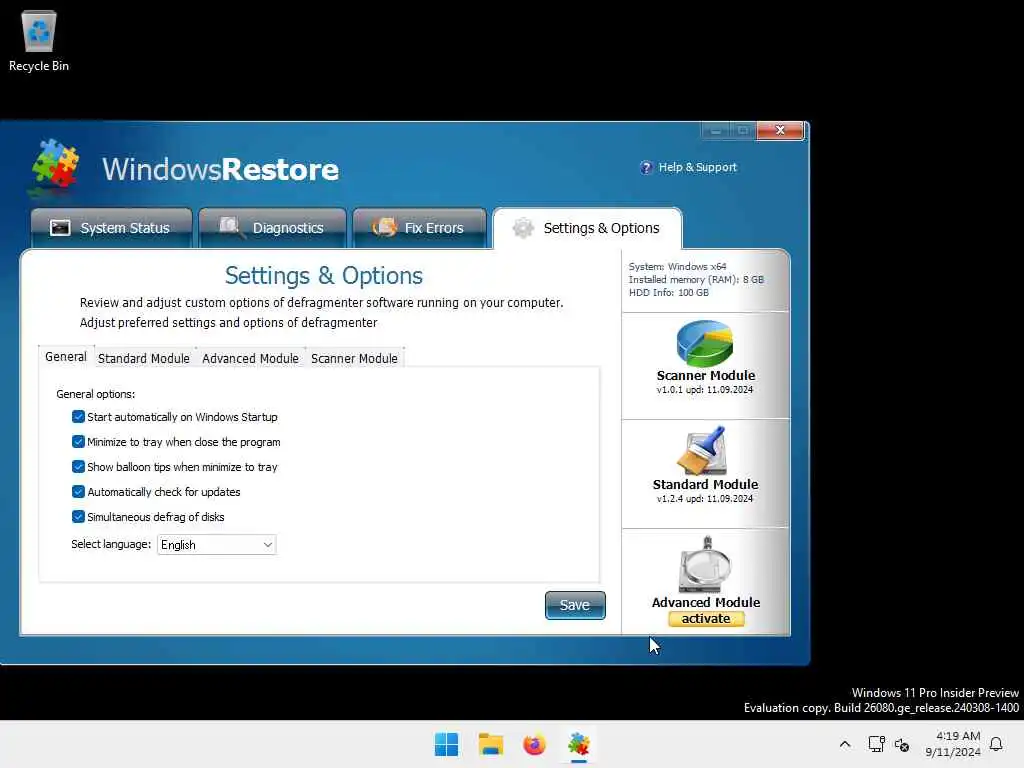The width and height of the screenshot is (1024, 768).
Task: Open the muted volume tray icon
Action: [x=902, y=744]
